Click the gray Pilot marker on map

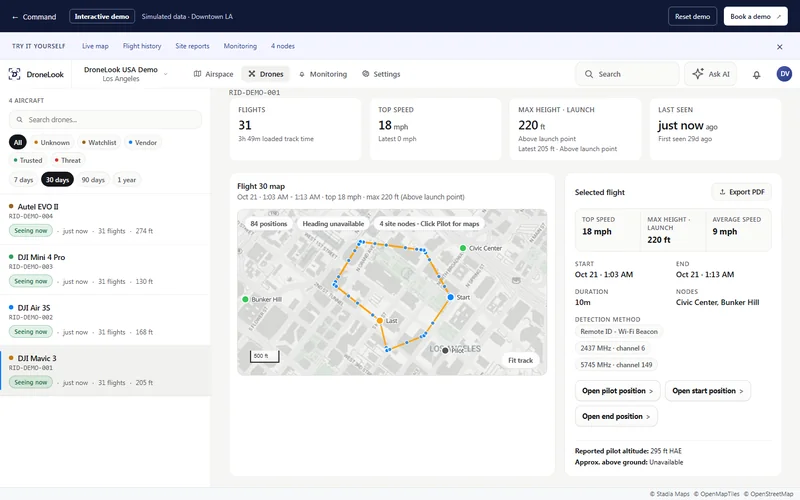coord(445,351)
